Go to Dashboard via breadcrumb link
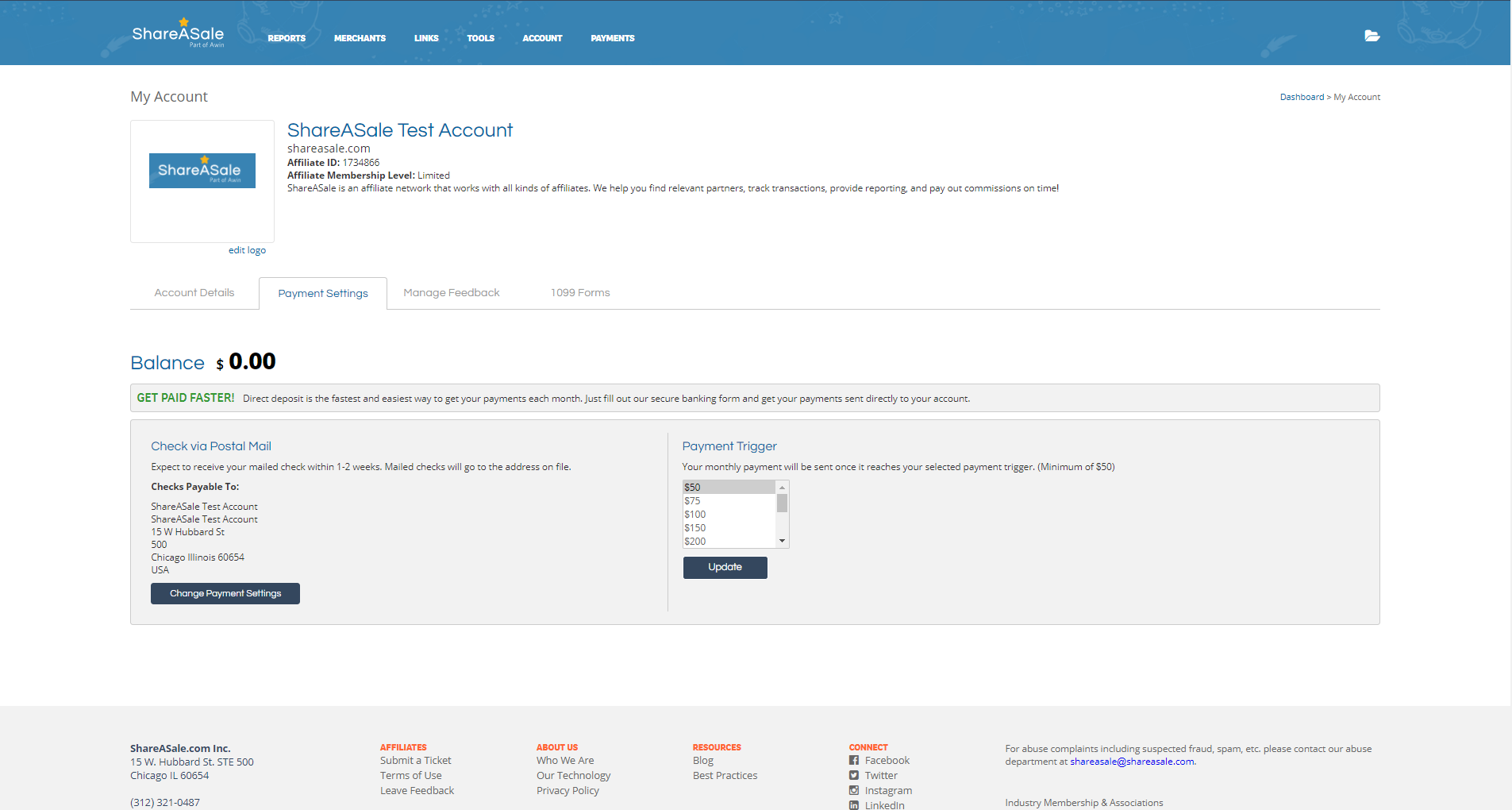 tap(1302, 97)
